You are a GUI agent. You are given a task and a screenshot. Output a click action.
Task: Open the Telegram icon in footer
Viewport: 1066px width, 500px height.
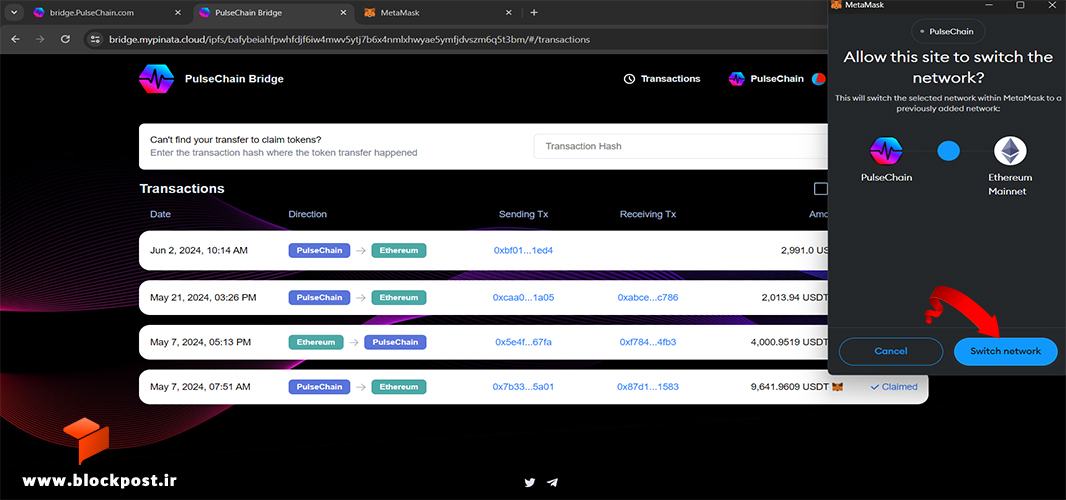(x=553, y=482)
